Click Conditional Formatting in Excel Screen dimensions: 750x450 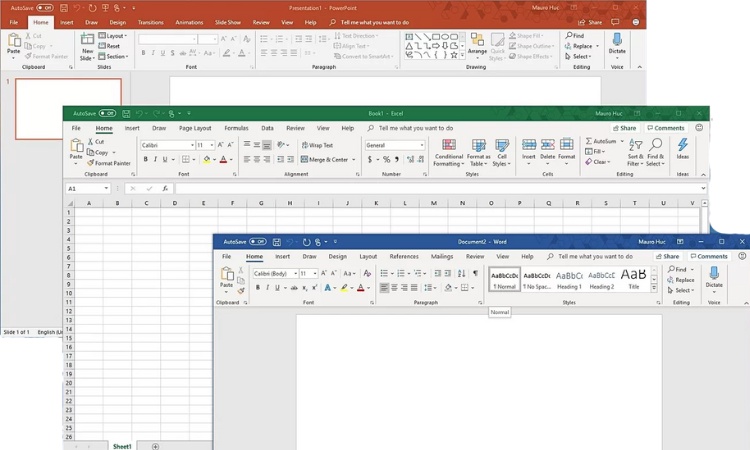click(449, 153)
